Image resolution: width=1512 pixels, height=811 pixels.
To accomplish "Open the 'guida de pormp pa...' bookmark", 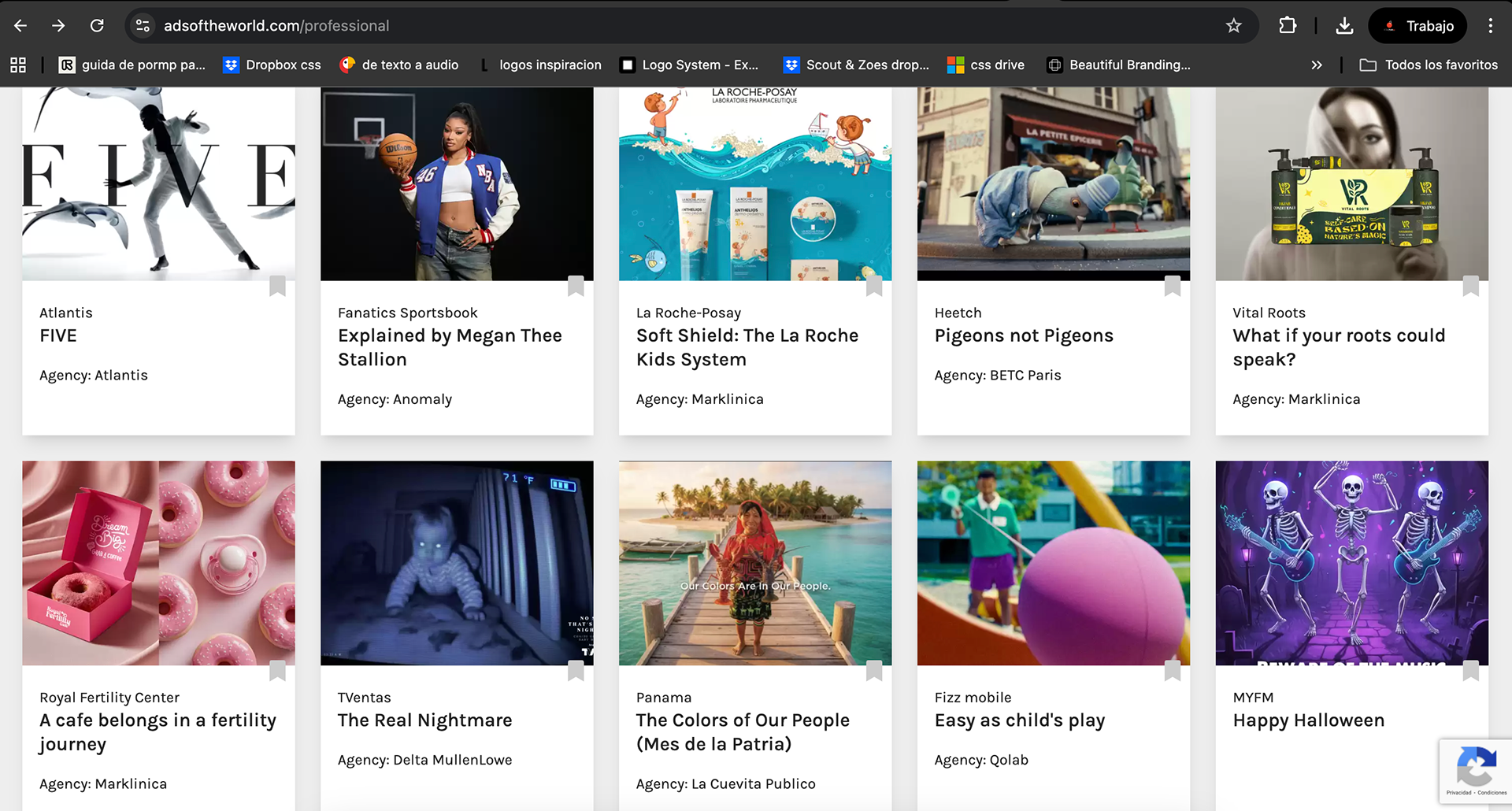I will (132, 65).
